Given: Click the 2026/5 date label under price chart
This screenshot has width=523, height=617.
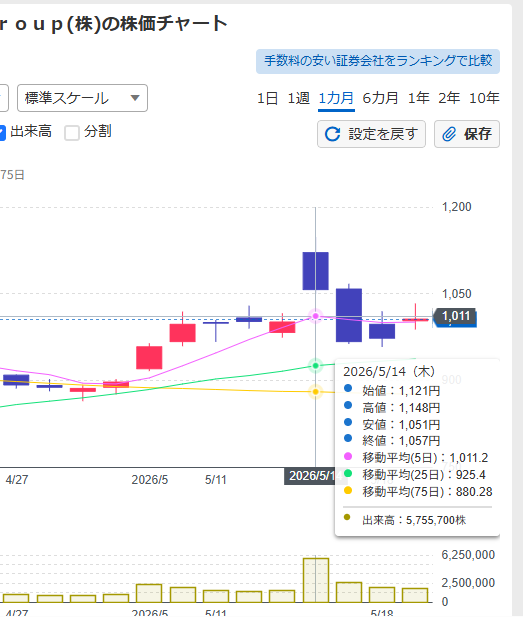Looking at the screenshot, I should click(x=150, y=480).
